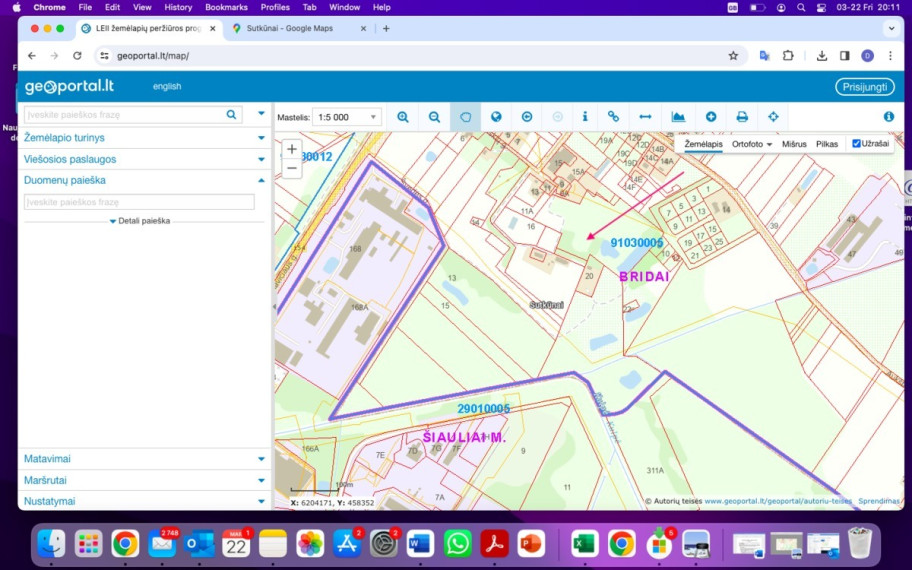Screen dimensions: 912x570
Task: Switch basemap to Mišrus
Action: tap(794, 144)
